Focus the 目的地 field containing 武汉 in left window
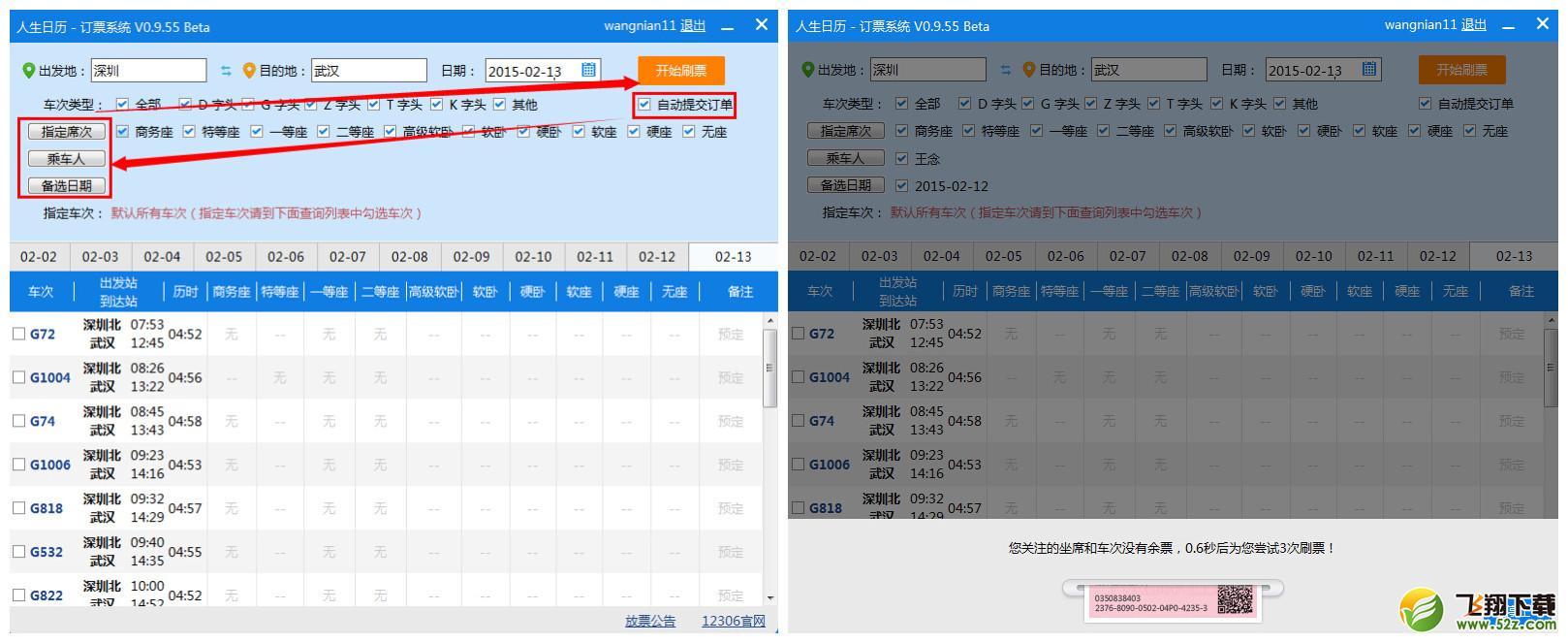 (x=368, y=71)
